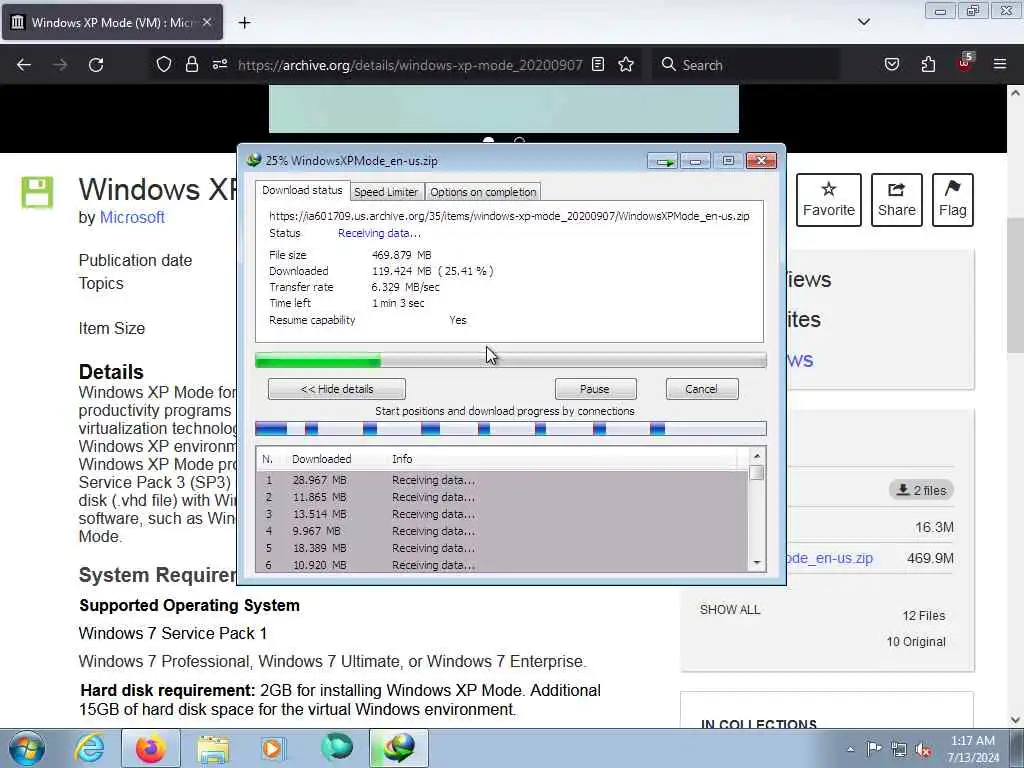Go back using the browser back arrow
This screenshot has height=768, width=1024.
click(24, 65)
